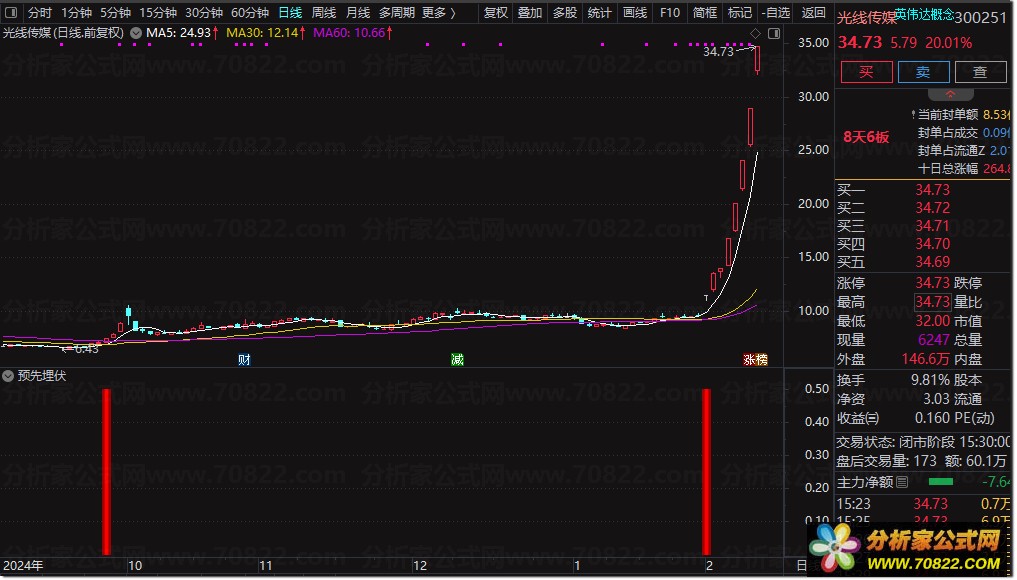This screenshot has height=580, width=1017.
Task: Click the 查 query button
Action: point(980,72)
